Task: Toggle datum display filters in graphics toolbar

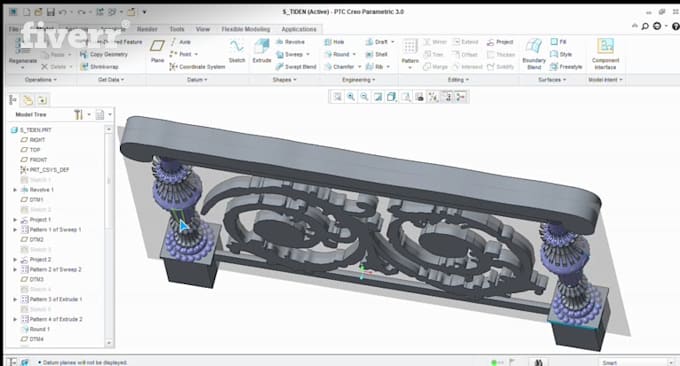Action: coord(433,97)
